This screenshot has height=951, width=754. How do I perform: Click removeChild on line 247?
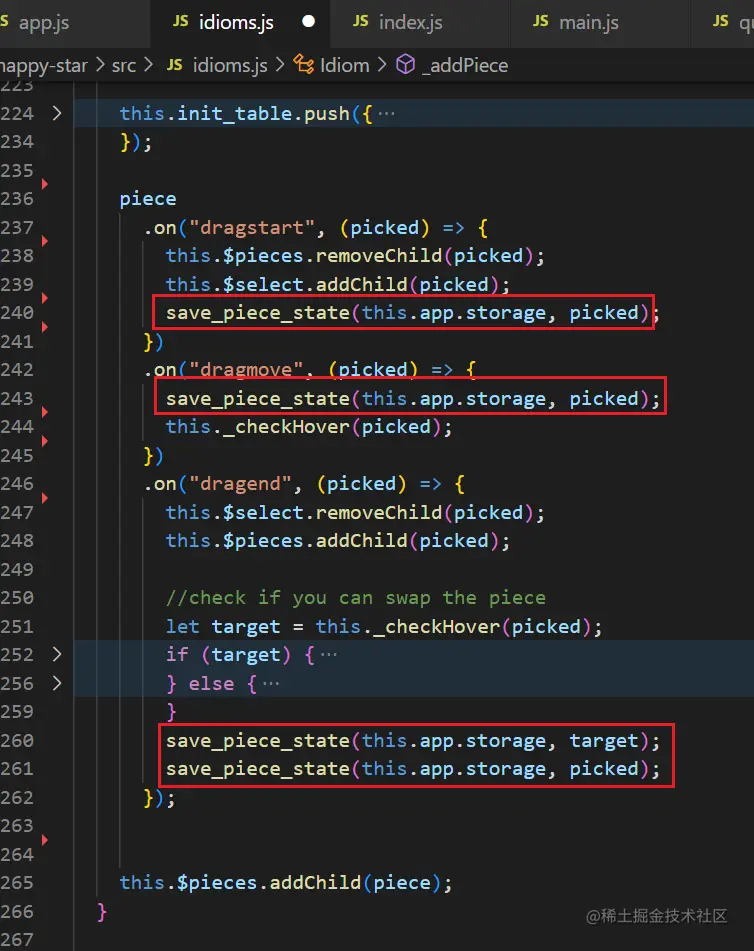(379, 512)
